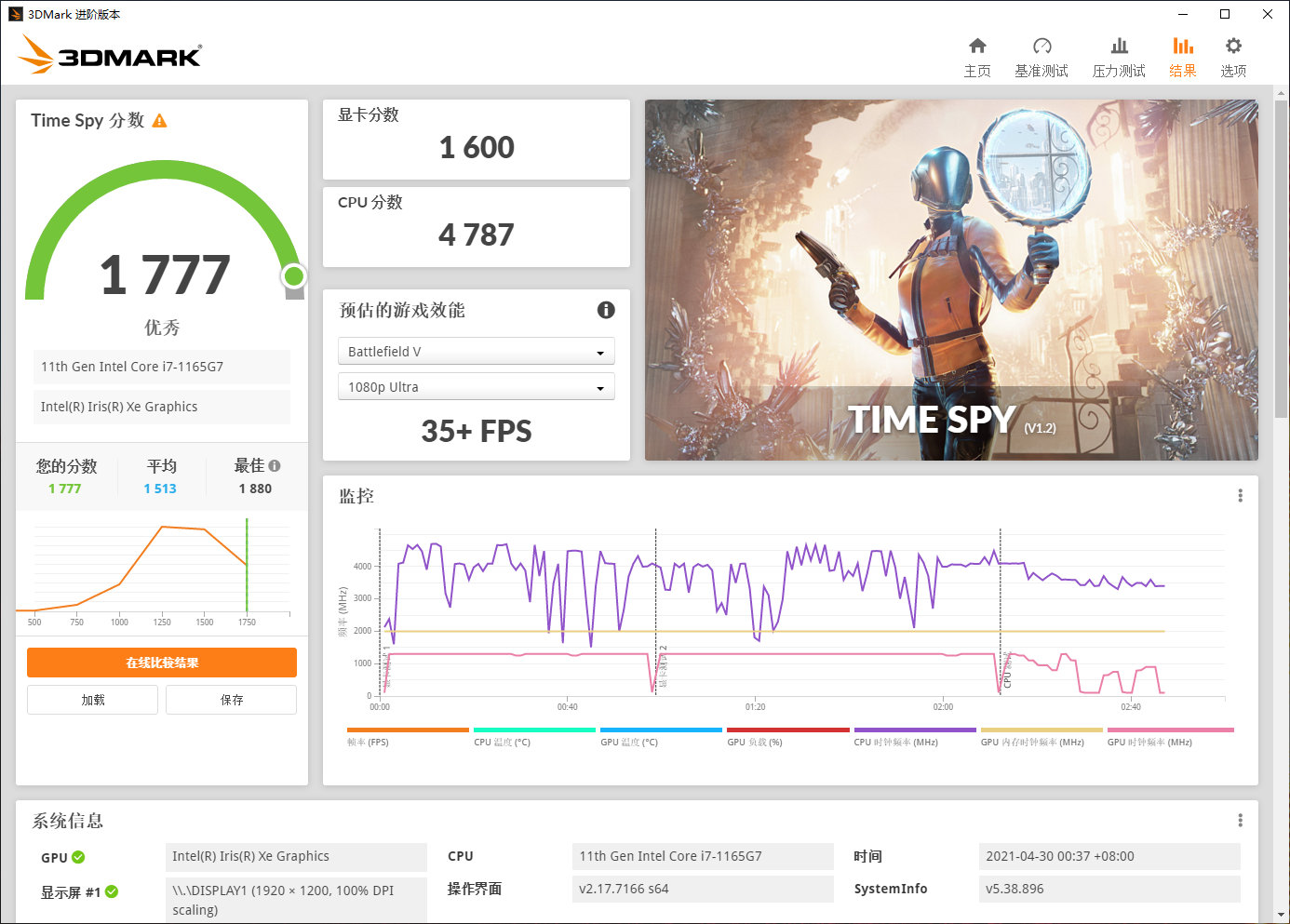Image resolution: width=1290 pixels, height=924 pixels.
Task: Open the 1080p Ultra resolution dropdown
Action: 476,386
